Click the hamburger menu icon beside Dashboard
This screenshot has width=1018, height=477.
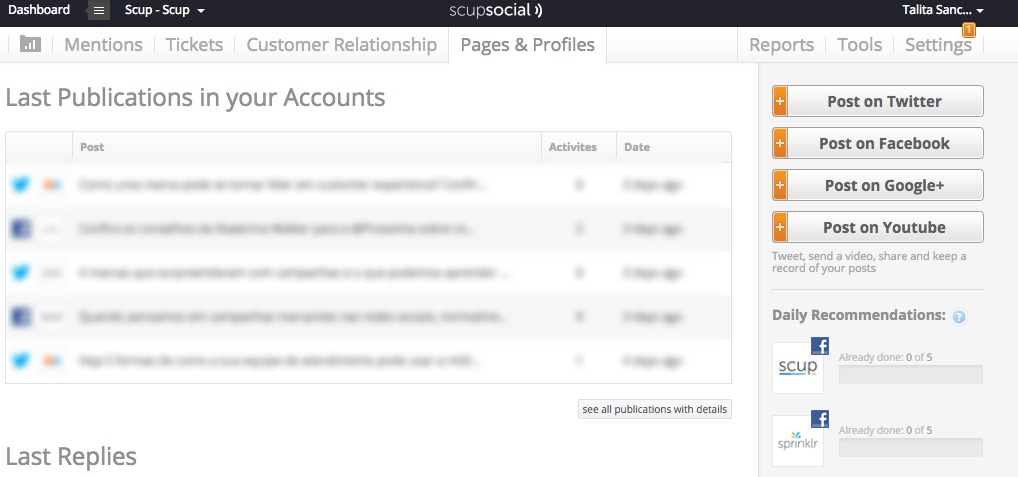point(99,10)
